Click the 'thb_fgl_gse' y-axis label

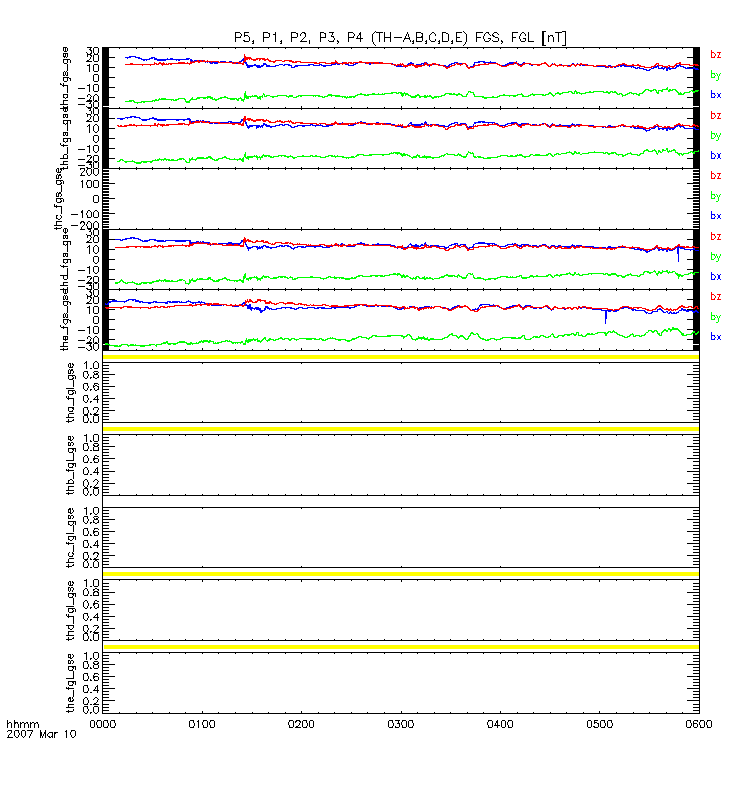70,465
